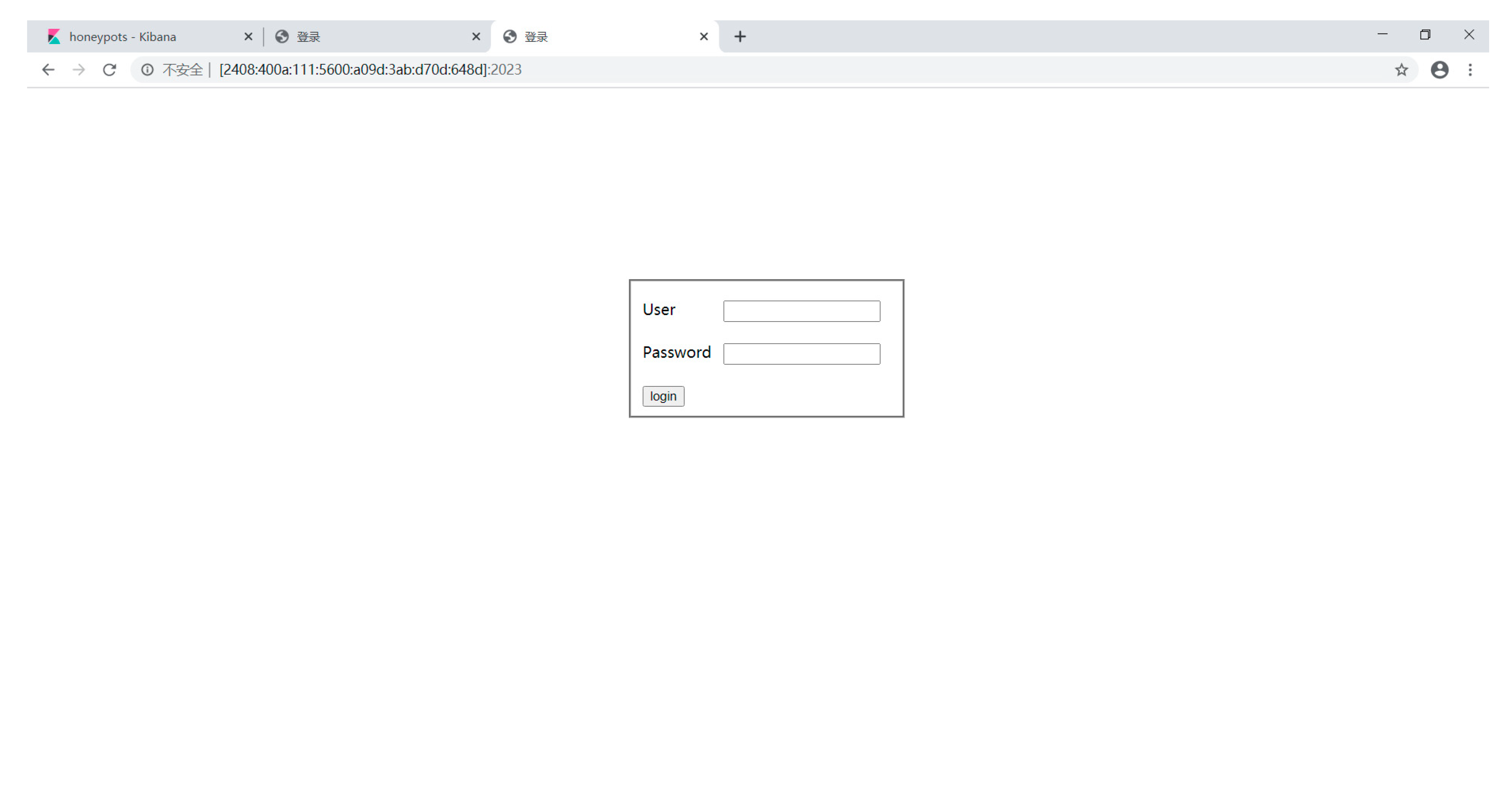Open the Chrome profile avatar menu
This screenshot has width=1512, height=802.
(1439, 70)
